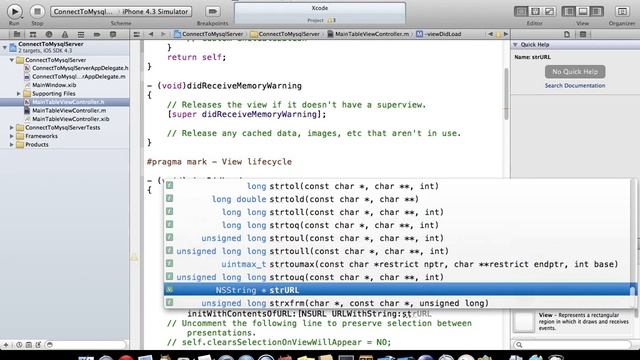
Task: Show the Quick Help inspector tab
Action: coord(583,34)
